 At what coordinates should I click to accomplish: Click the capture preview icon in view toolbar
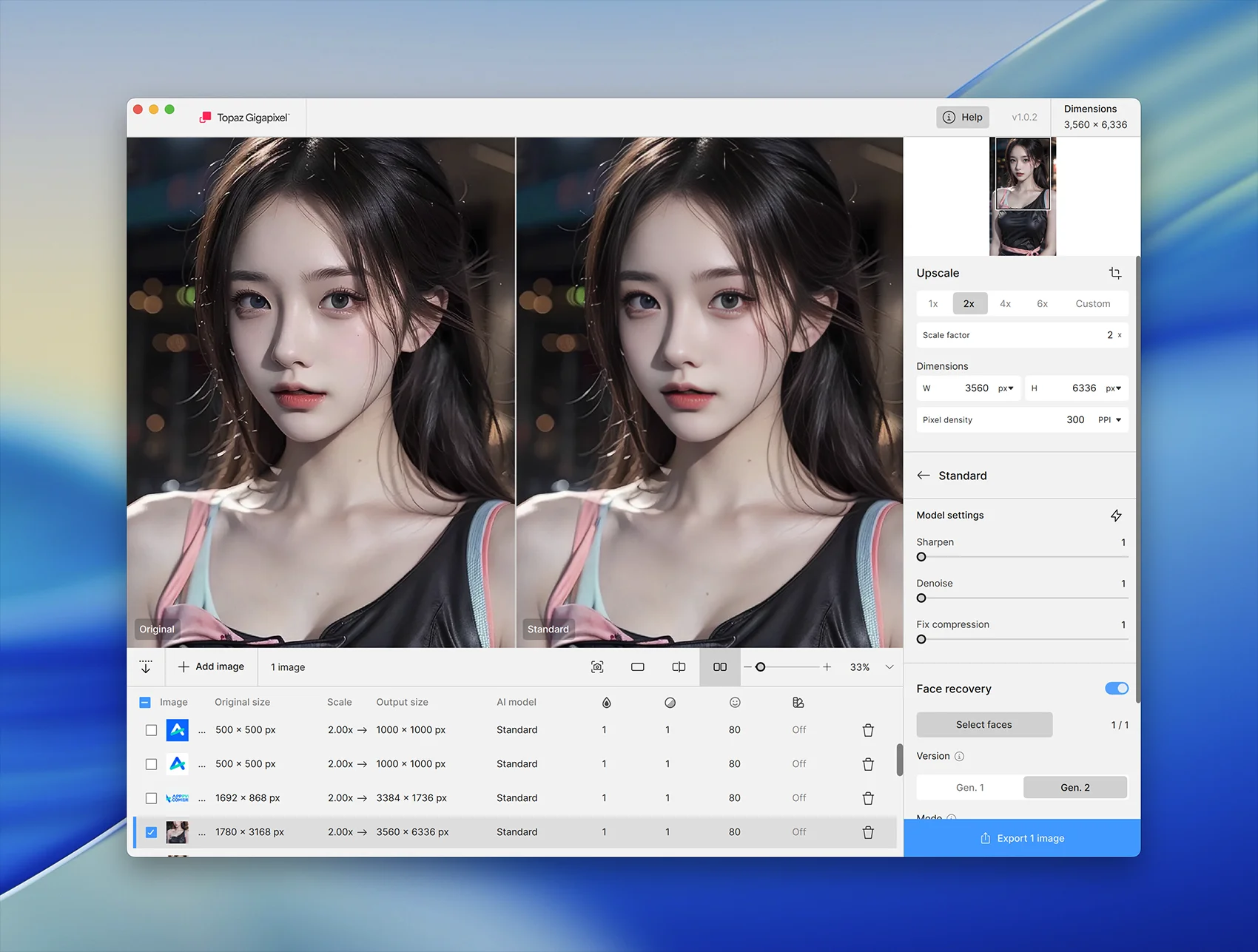point(597,667)
